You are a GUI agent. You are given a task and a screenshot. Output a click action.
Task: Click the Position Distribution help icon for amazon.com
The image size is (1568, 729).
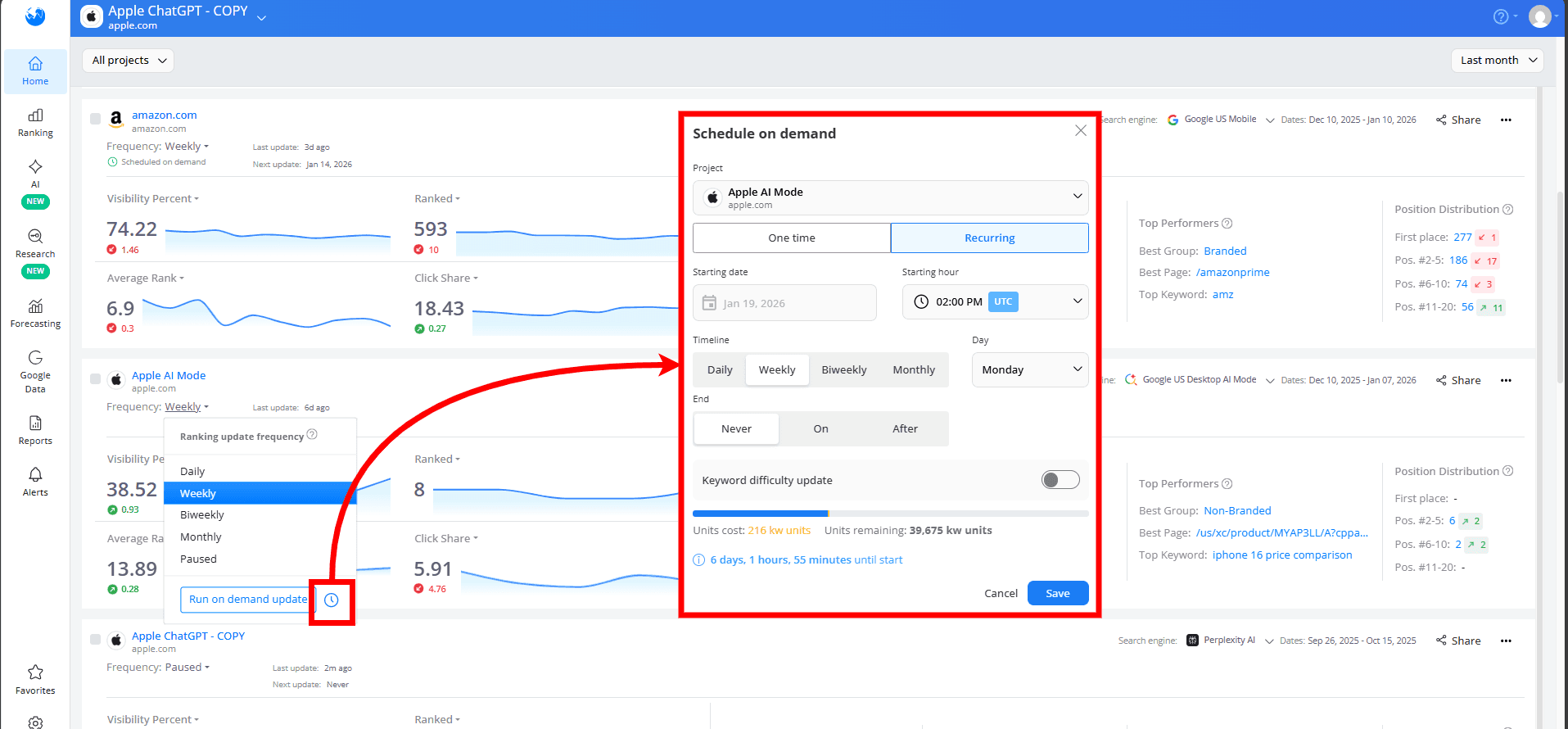[x=1508, y=210]
